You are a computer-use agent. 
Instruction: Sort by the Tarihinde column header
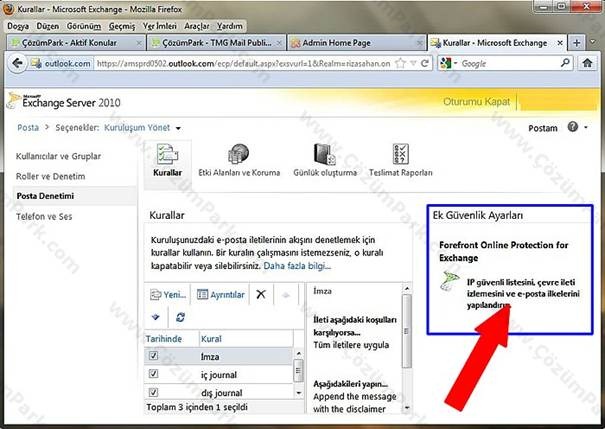click(x=164, y=339)
